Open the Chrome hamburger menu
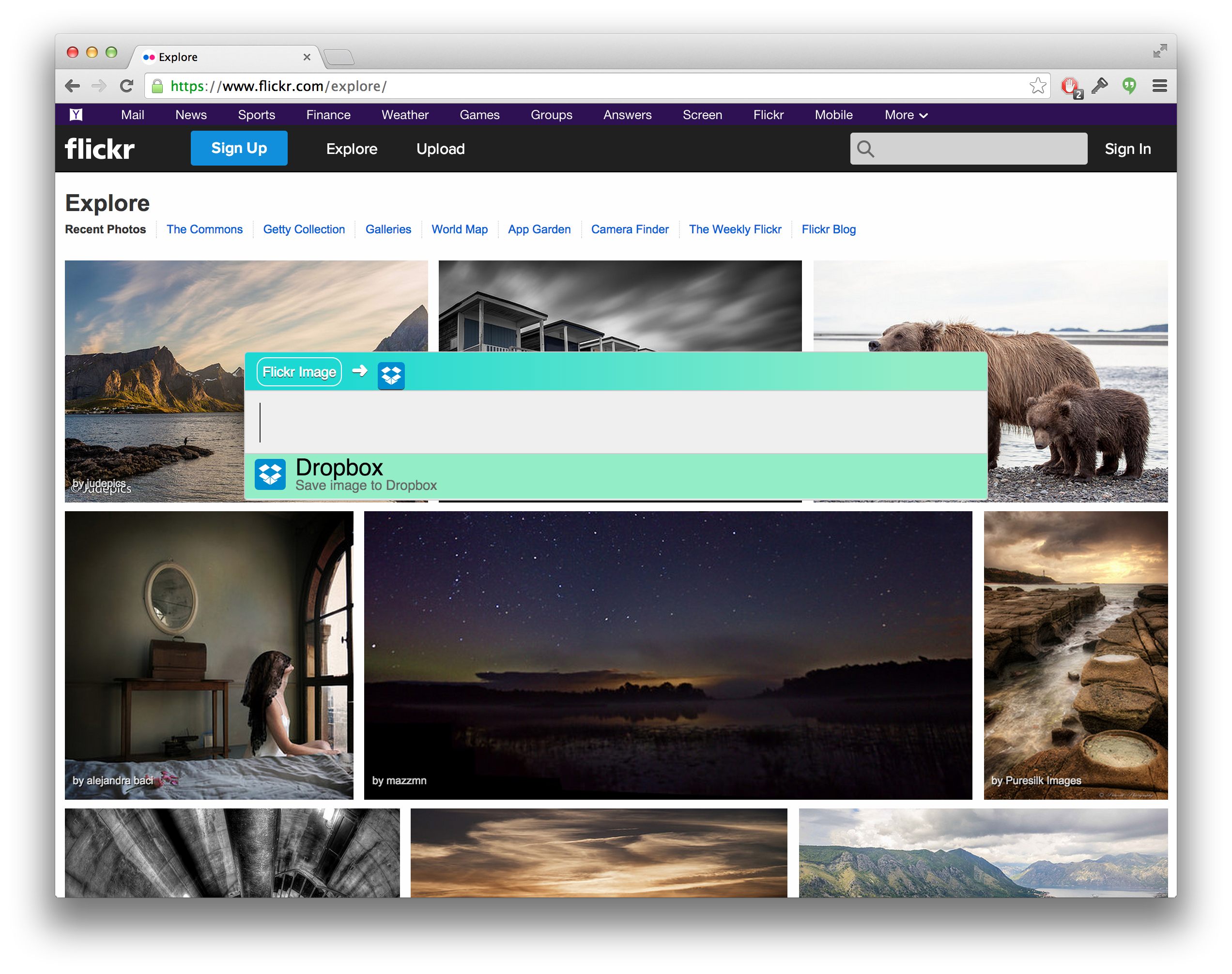 click(1159, 86)
